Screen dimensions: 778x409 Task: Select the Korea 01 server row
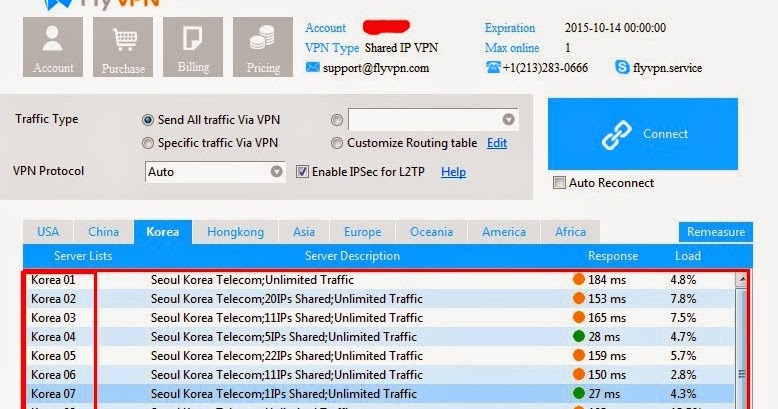pos(380,279)
